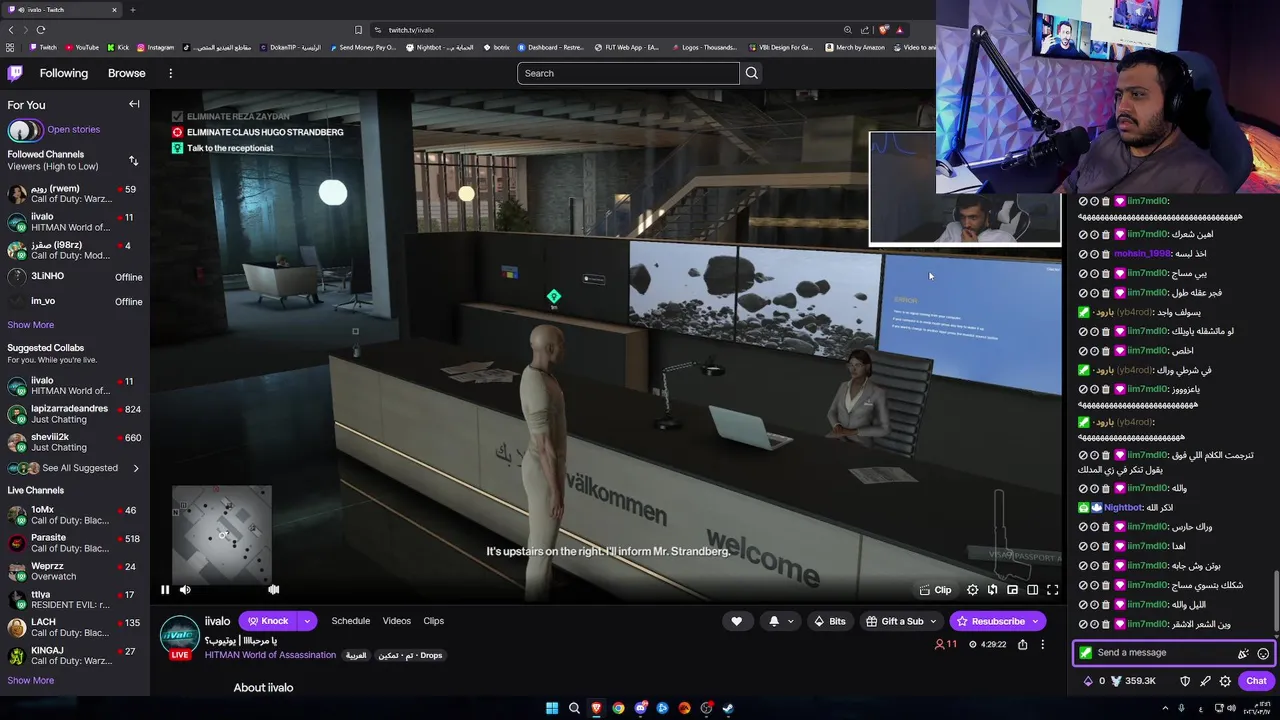
Task: Type in the Search field
Action: coord(628,73)
